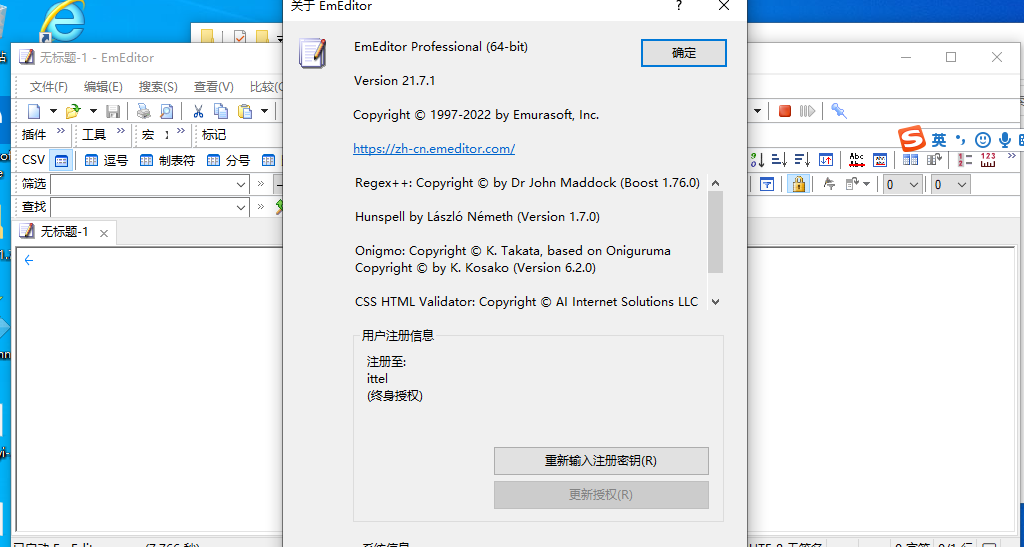The width and height of the screenshot is (1024, 547).
Task: Open Internet Explorer desktop icon
Action: pyautogui.click(x=62, y=22)
